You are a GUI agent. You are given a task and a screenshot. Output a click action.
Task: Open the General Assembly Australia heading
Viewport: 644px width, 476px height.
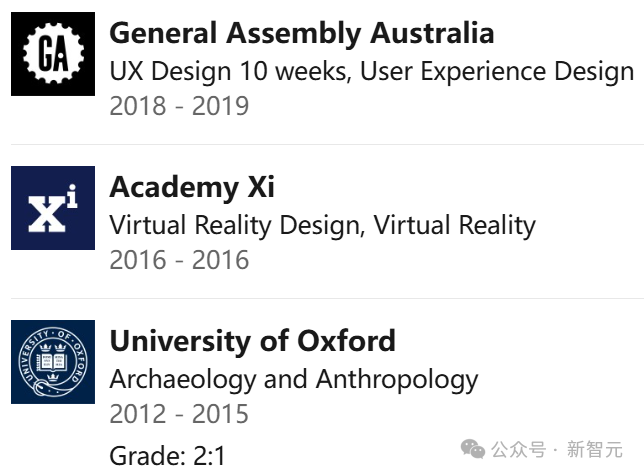[x=301, y=33]
